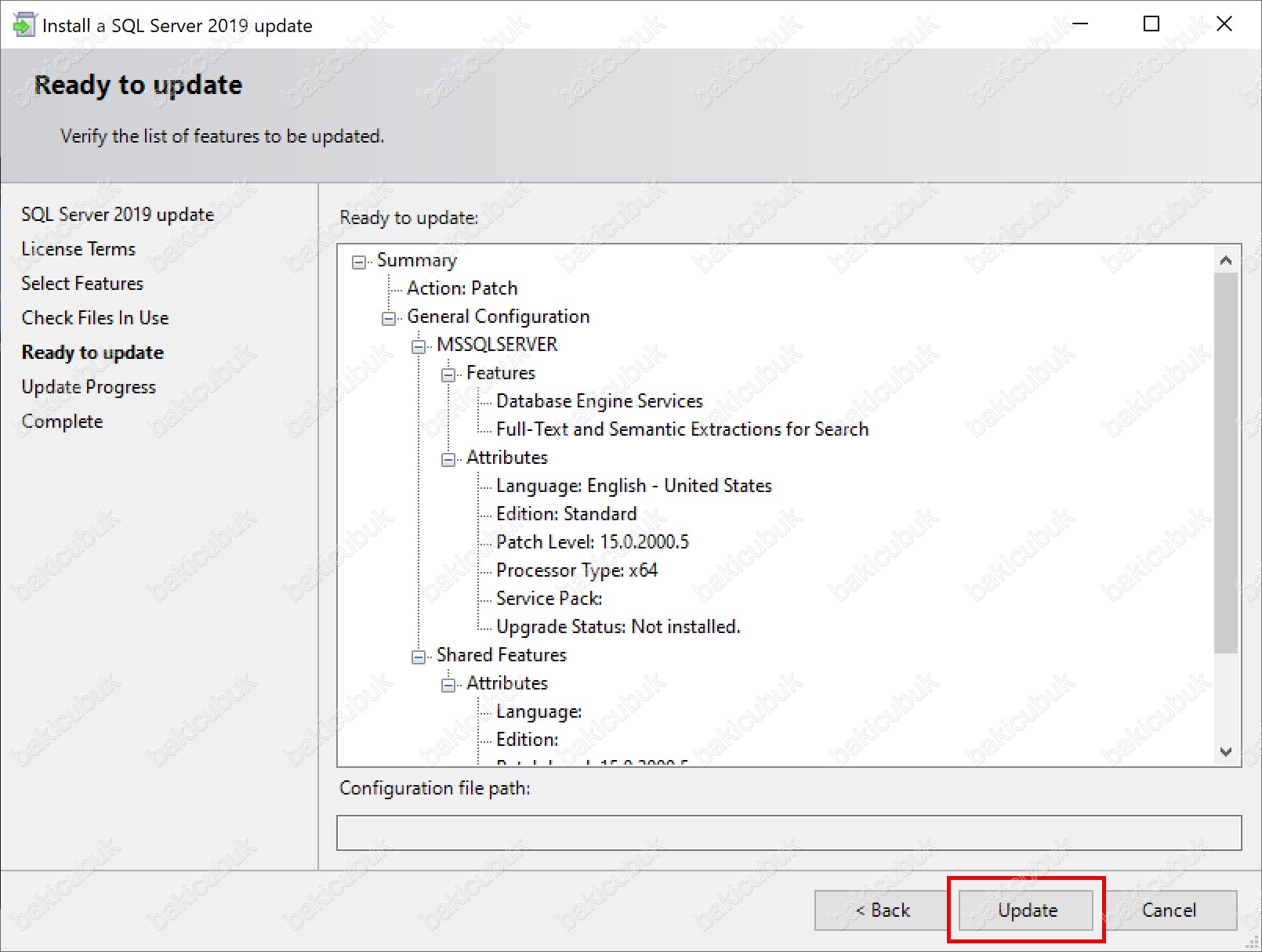Select the Service Pack: row
1262x952 pixels.
coord(549,599)
